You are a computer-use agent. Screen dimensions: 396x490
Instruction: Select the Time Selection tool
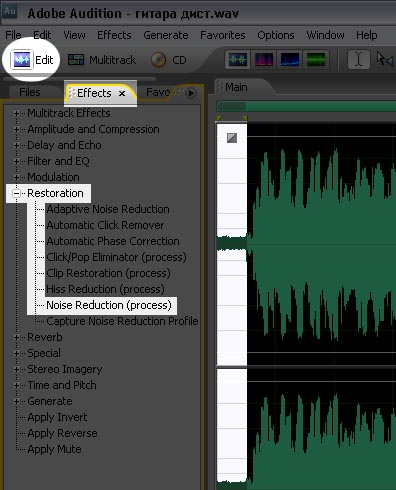click(x=359, y=60)
